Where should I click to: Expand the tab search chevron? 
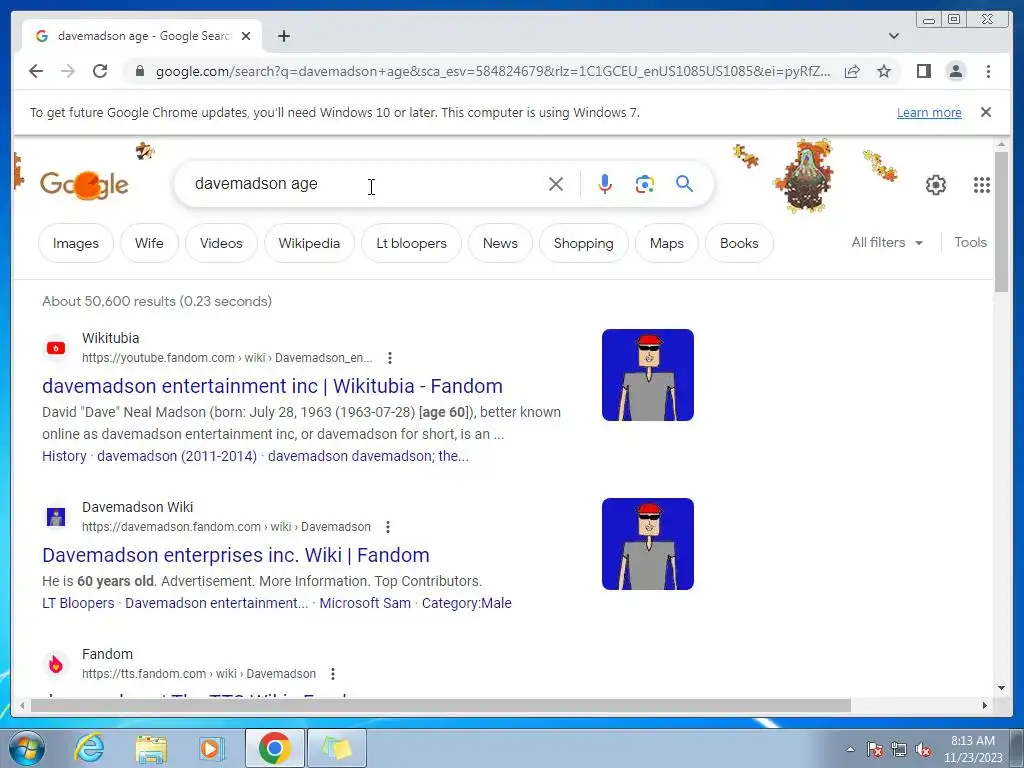894,36
